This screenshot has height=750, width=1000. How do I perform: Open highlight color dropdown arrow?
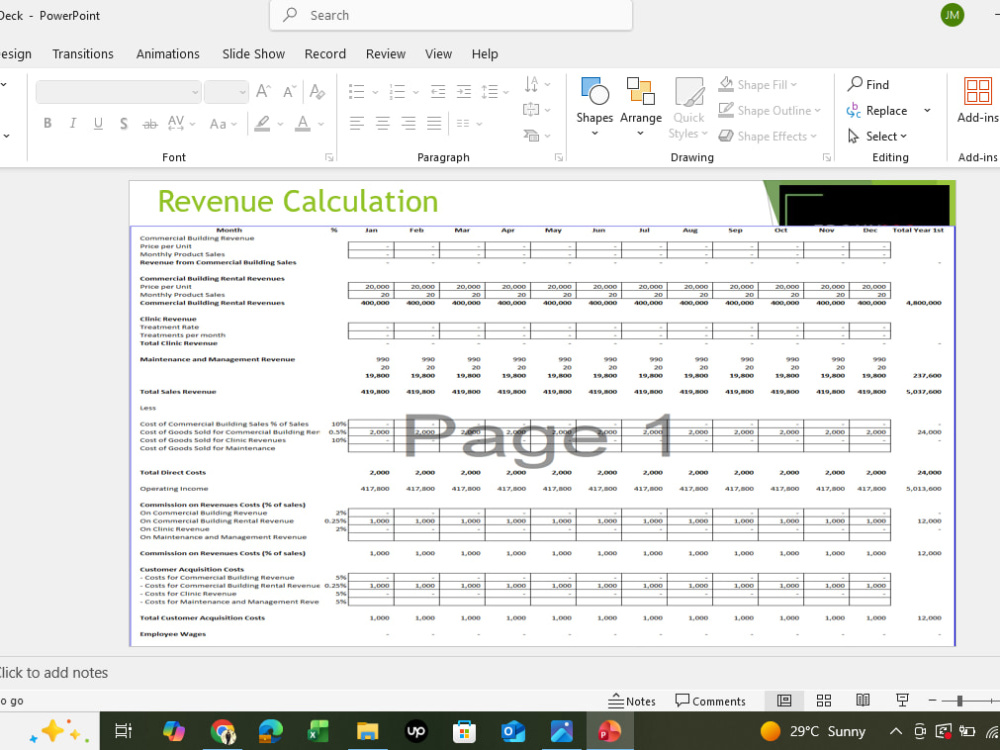pos(280,124)
